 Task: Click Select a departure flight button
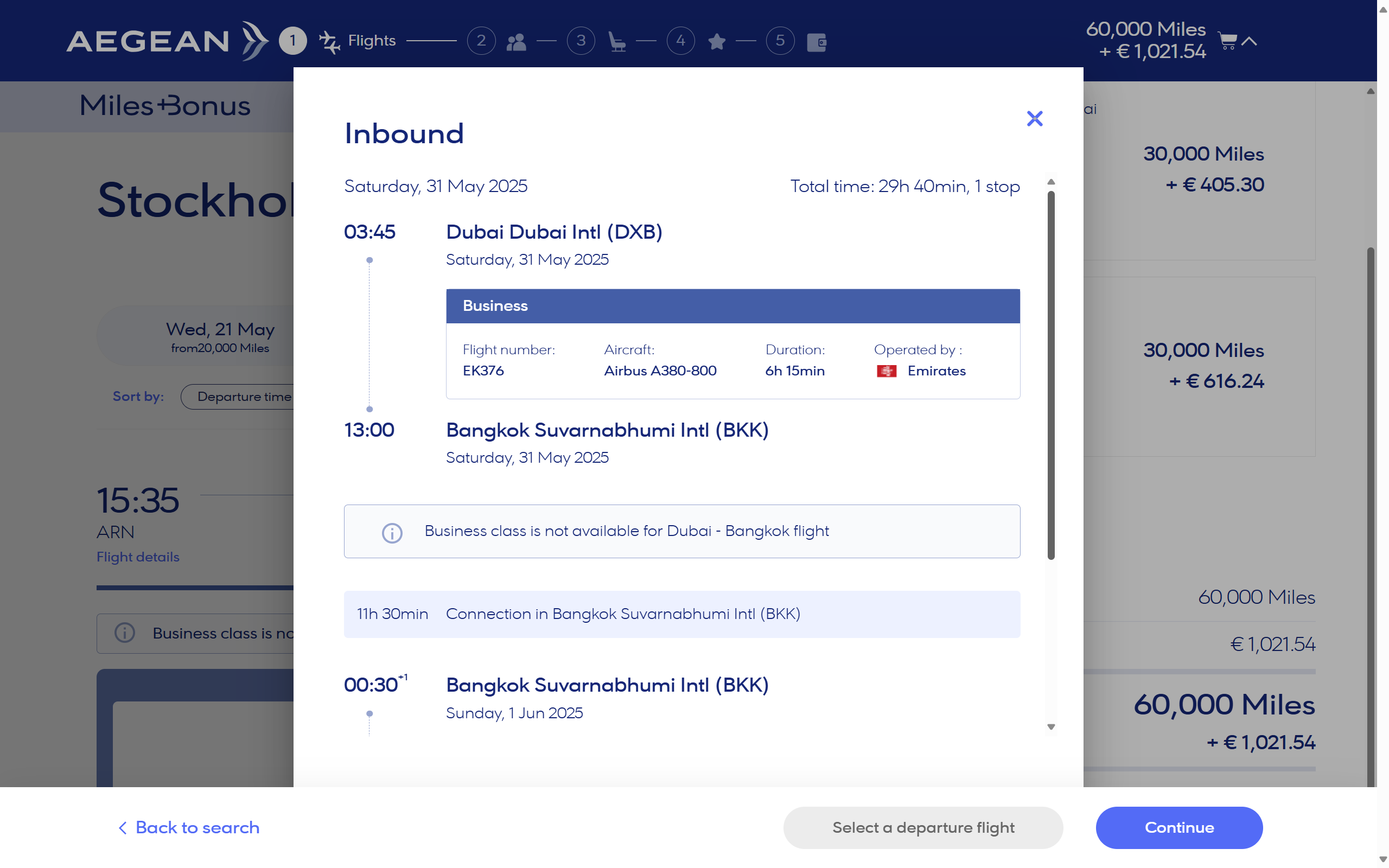coord(923,827)
